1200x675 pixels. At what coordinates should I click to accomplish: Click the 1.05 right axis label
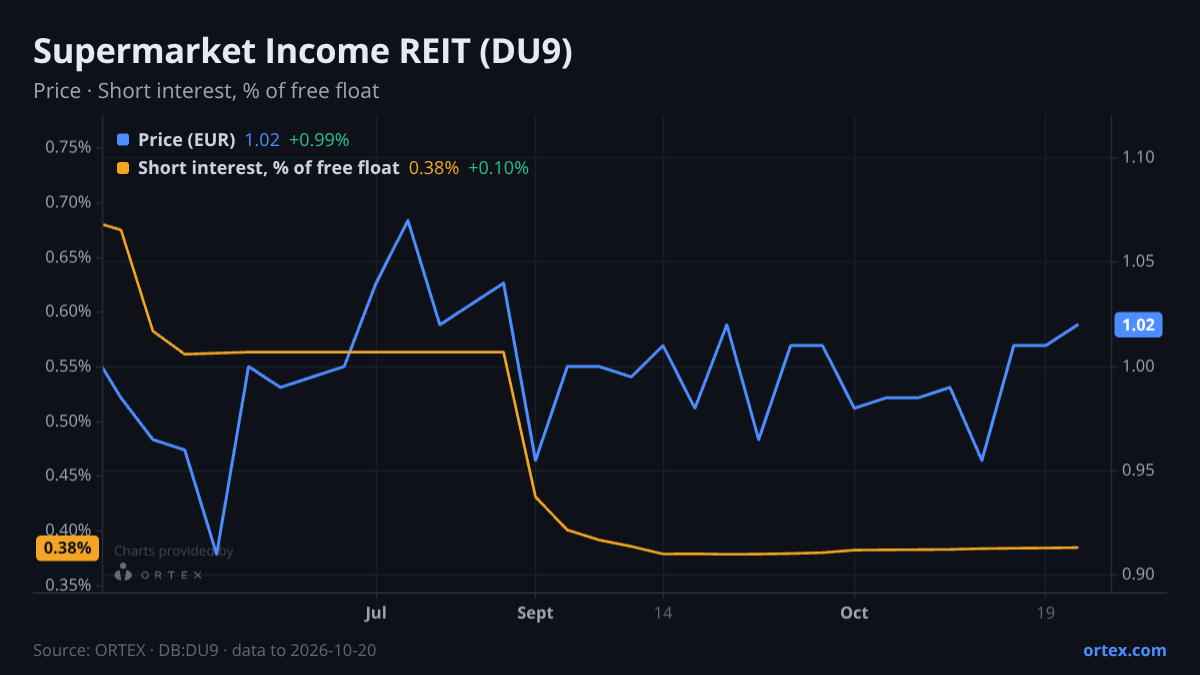click(1139, 262)
